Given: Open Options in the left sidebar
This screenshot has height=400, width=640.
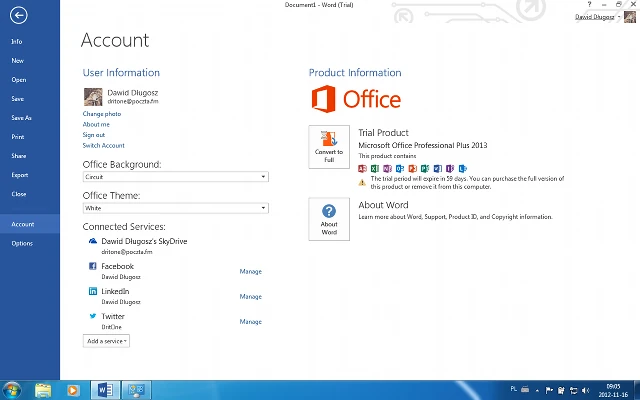Looking at the screenshot, I should (x=22, y=243).
